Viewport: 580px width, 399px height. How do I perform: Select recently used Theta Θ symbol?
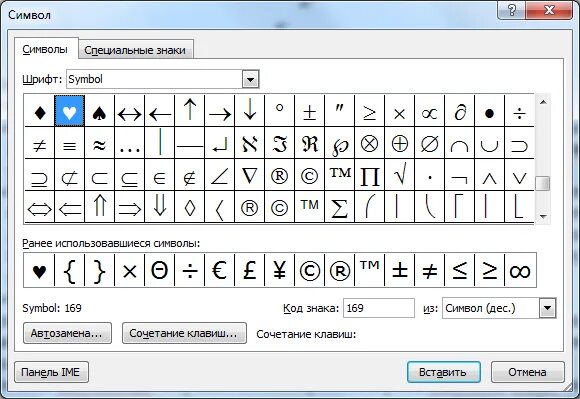tap(159, 270)
